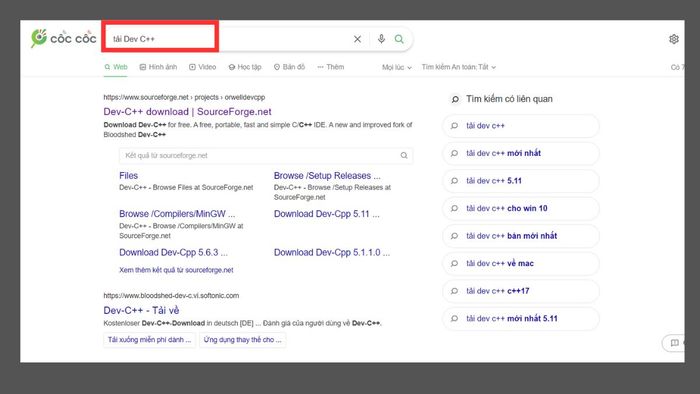700x394 pixels.
Task: Open the Files sitelink
Action: point(129,176)
